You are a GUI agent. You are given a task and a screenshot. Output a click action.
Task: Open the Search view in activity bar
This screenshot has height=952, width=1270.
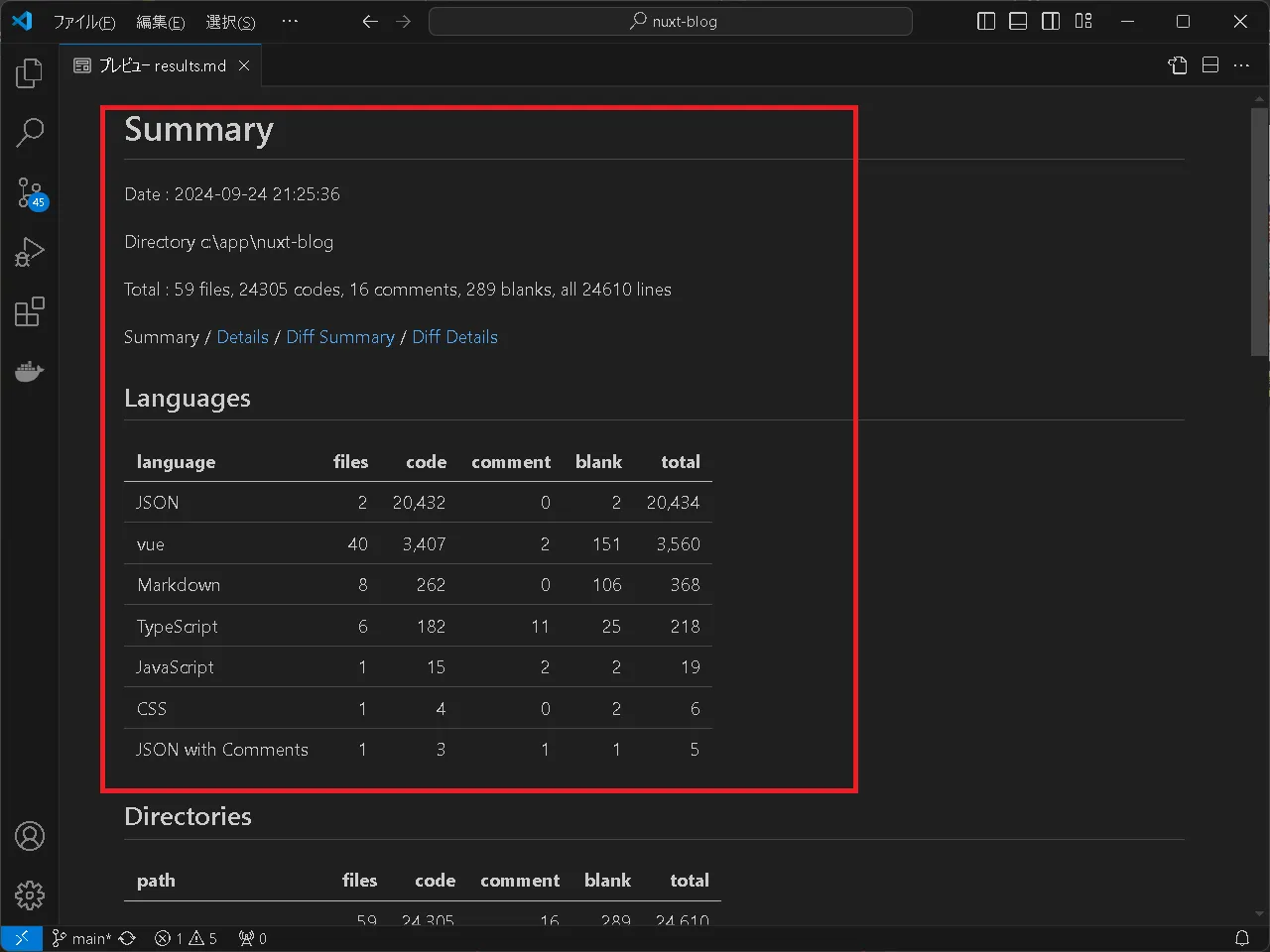[30, 133]
